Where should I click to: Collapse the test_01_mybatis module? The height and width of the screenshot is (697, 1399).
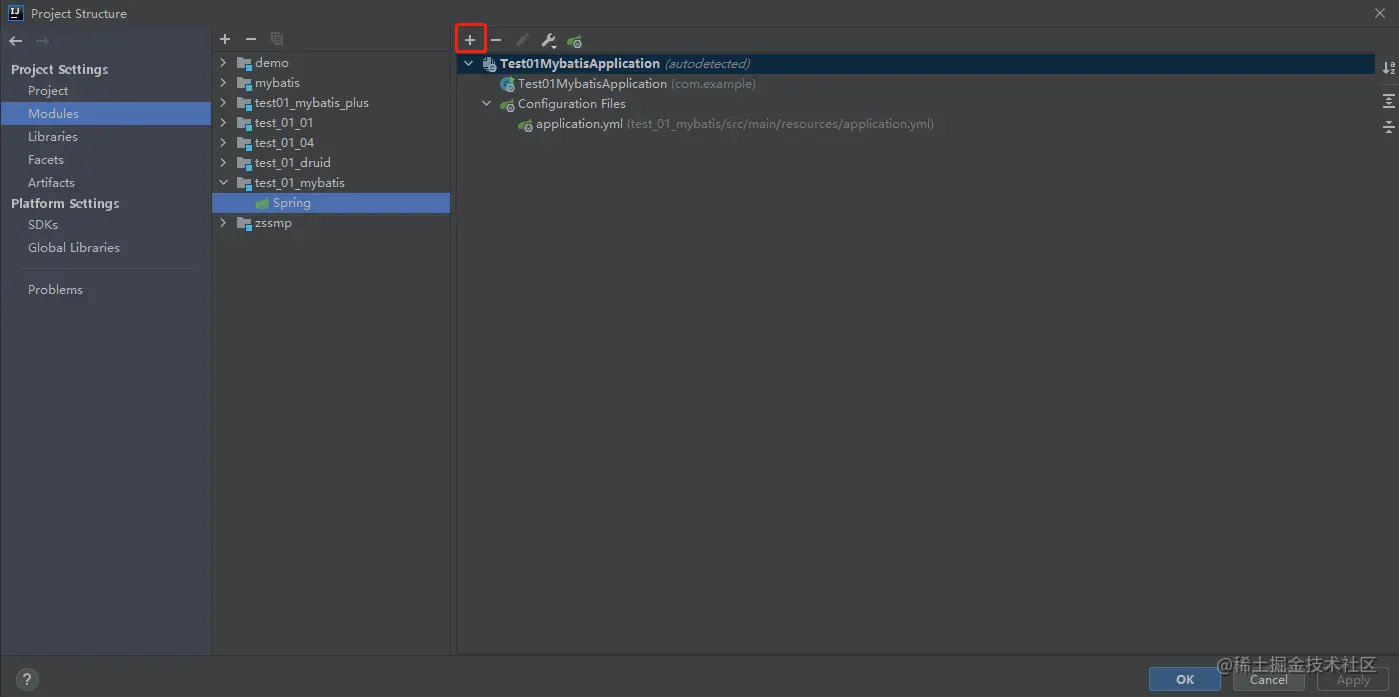224,183
